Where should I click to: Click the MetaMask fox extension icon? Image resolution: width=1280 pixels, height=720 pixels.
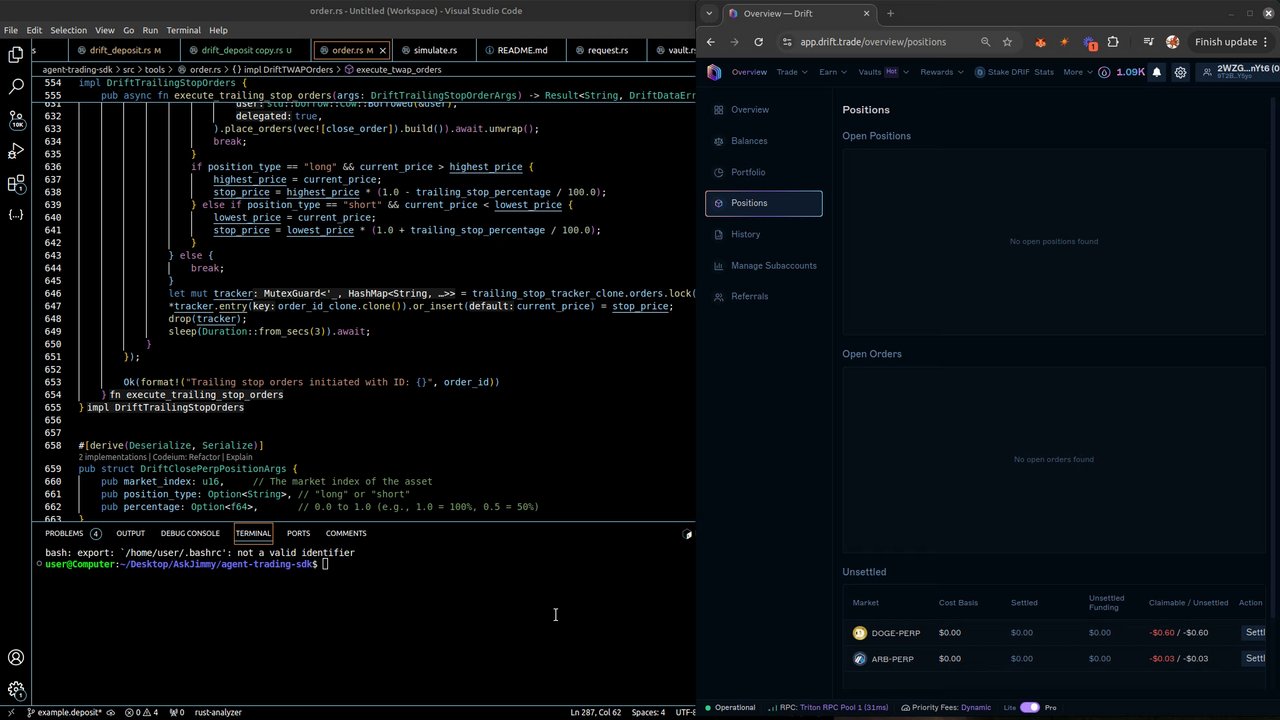[x=1040, y=42]
